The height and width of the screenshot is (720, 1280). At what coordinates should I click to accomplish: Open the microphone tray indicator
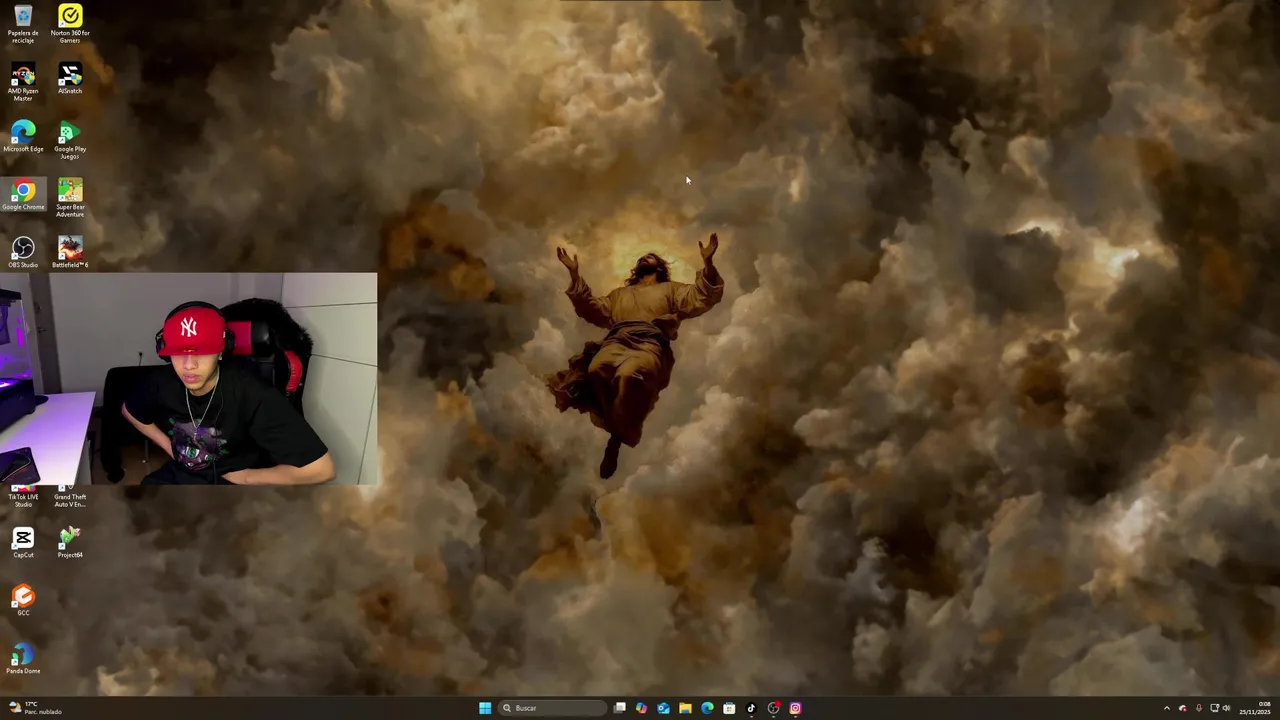click(1199, 708)
